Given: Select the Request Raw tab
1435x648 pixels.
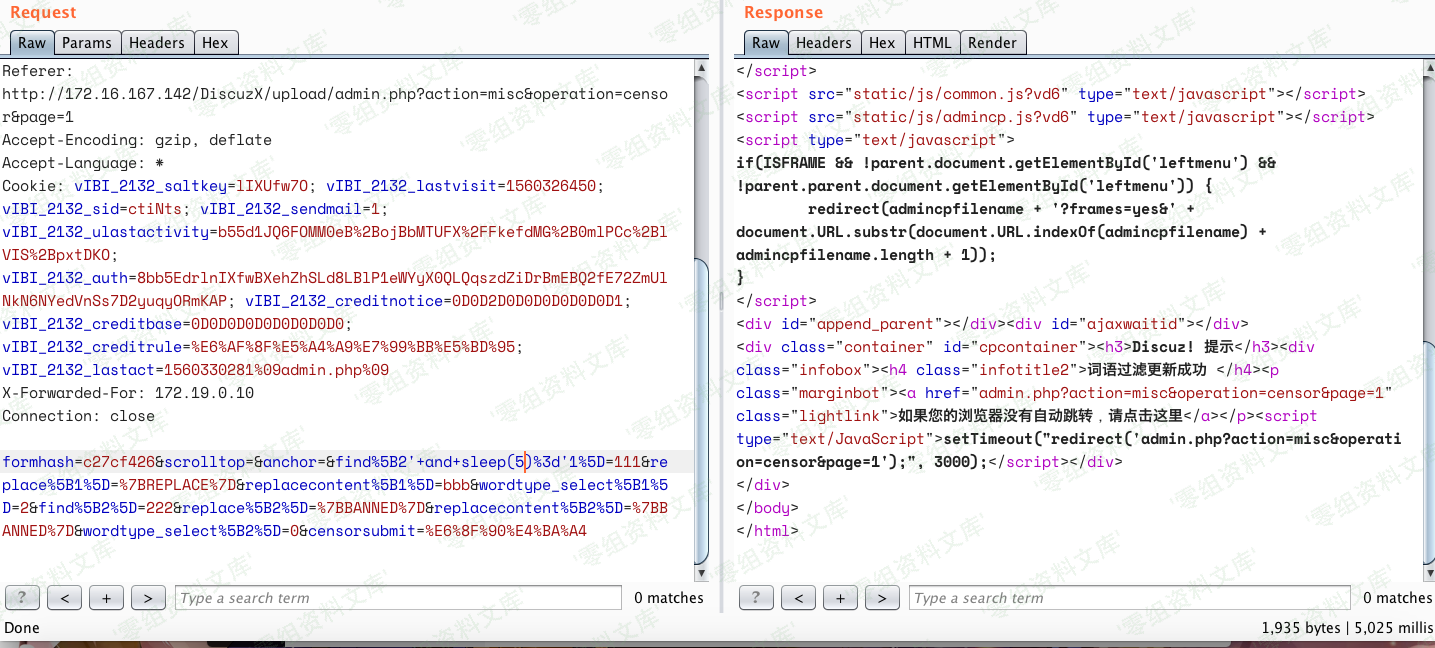Looking at the screenshot, I should tap(32, 43).
